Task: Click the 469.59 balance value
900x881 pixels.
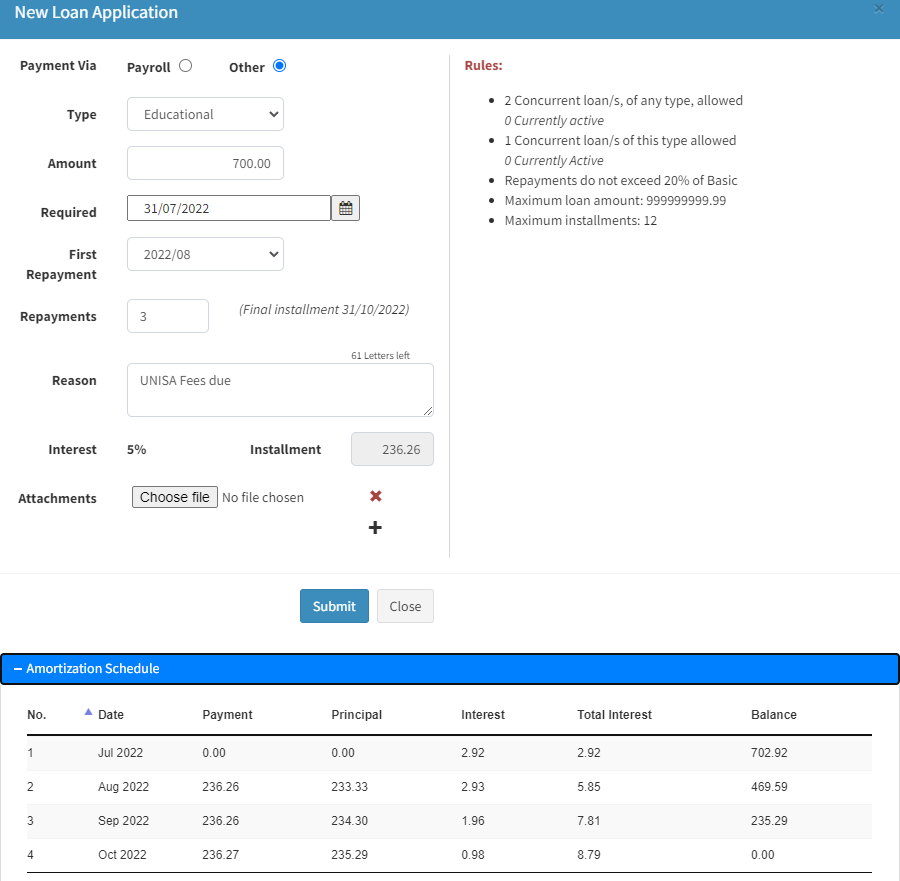Action: 769,786
